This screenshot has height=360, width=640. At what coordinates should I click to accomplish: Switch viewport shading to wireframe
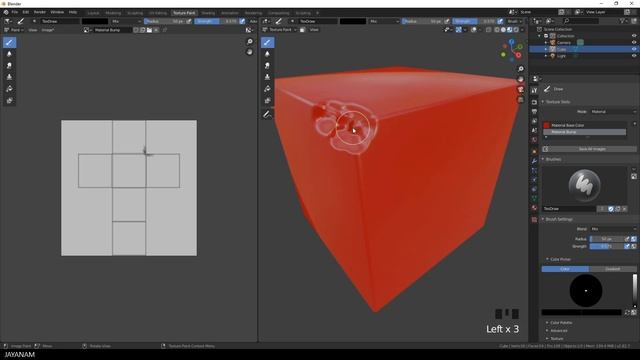coord(497,30)
